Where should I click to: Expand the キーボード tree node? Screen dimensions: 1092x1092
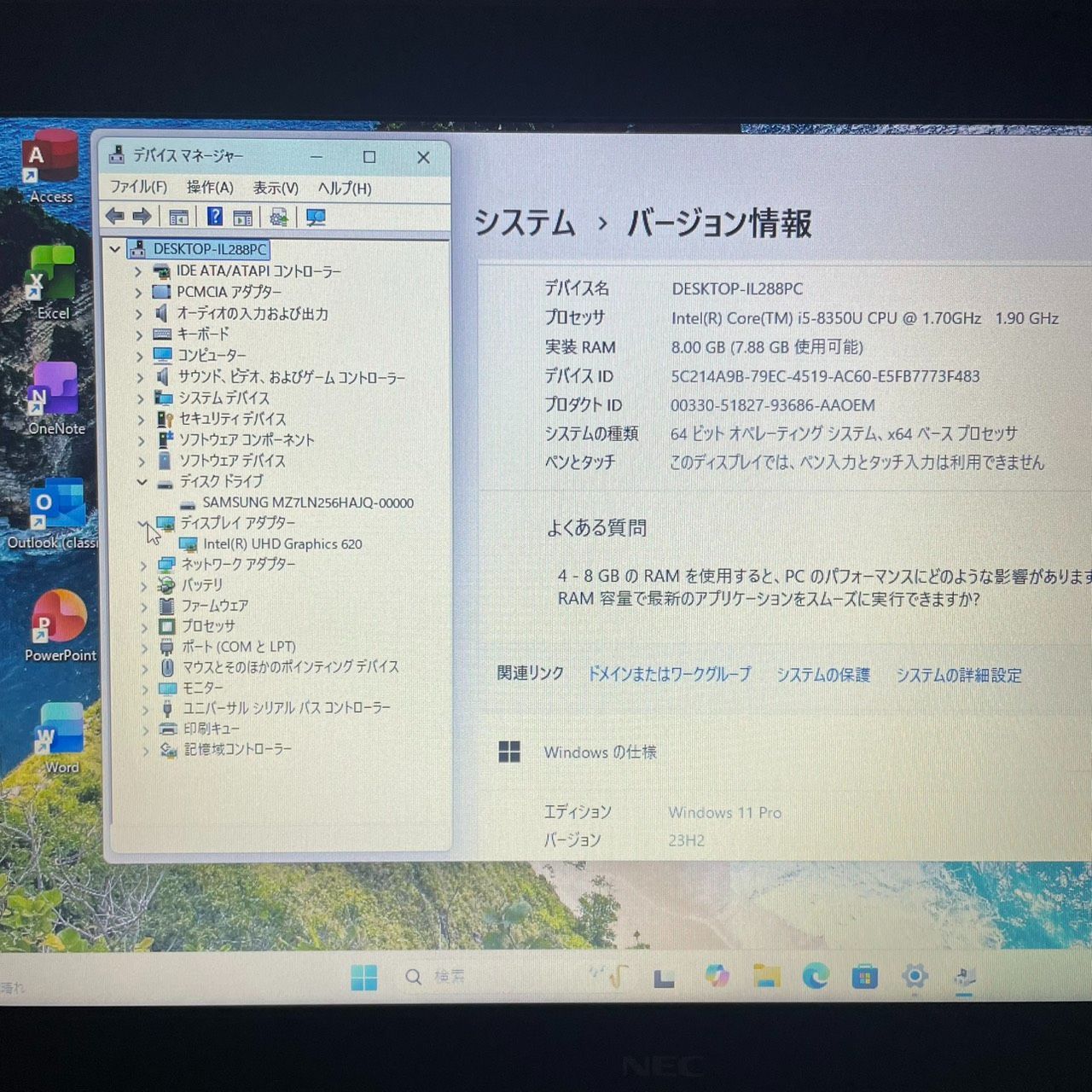[139, 334]
